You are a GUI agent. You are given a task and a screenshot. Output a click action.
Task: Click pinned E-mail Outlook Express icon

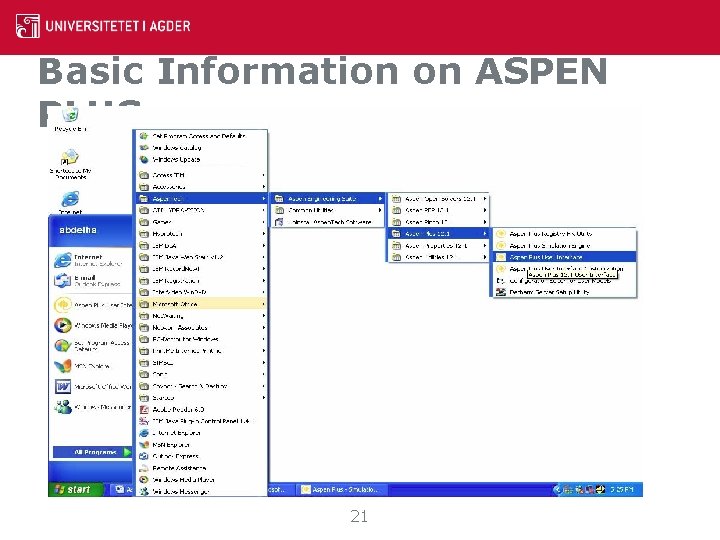63,281
